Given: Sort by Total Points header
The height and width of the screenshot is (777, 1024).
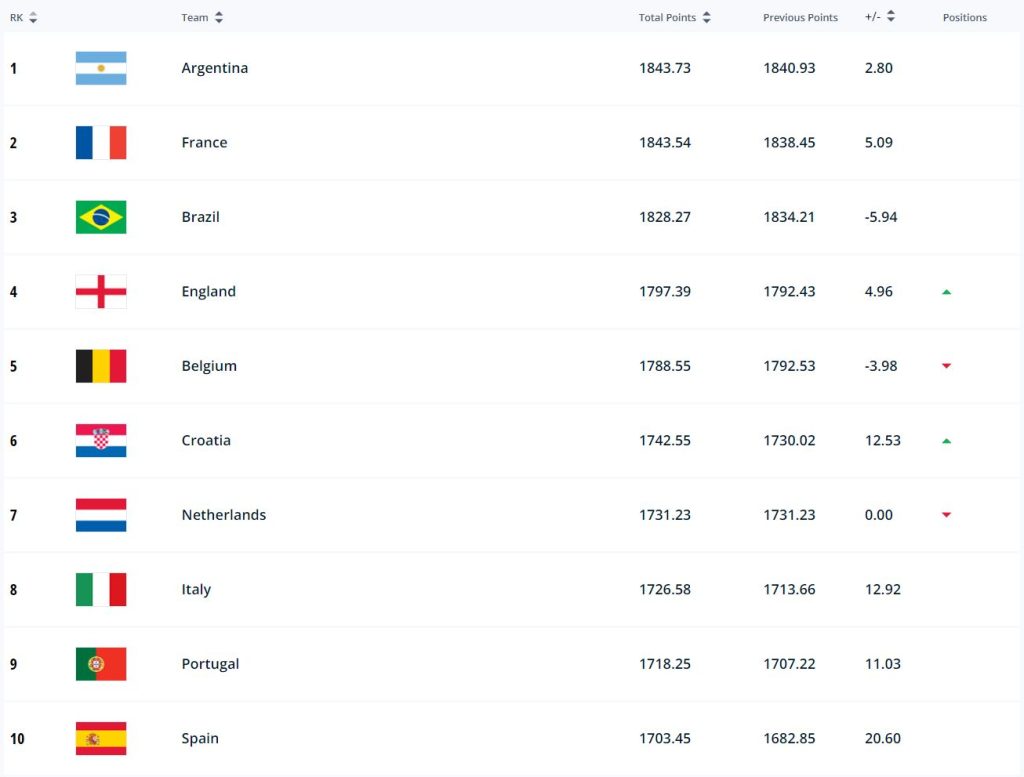Looking at the screenshot, I should (x=675, y=18).
